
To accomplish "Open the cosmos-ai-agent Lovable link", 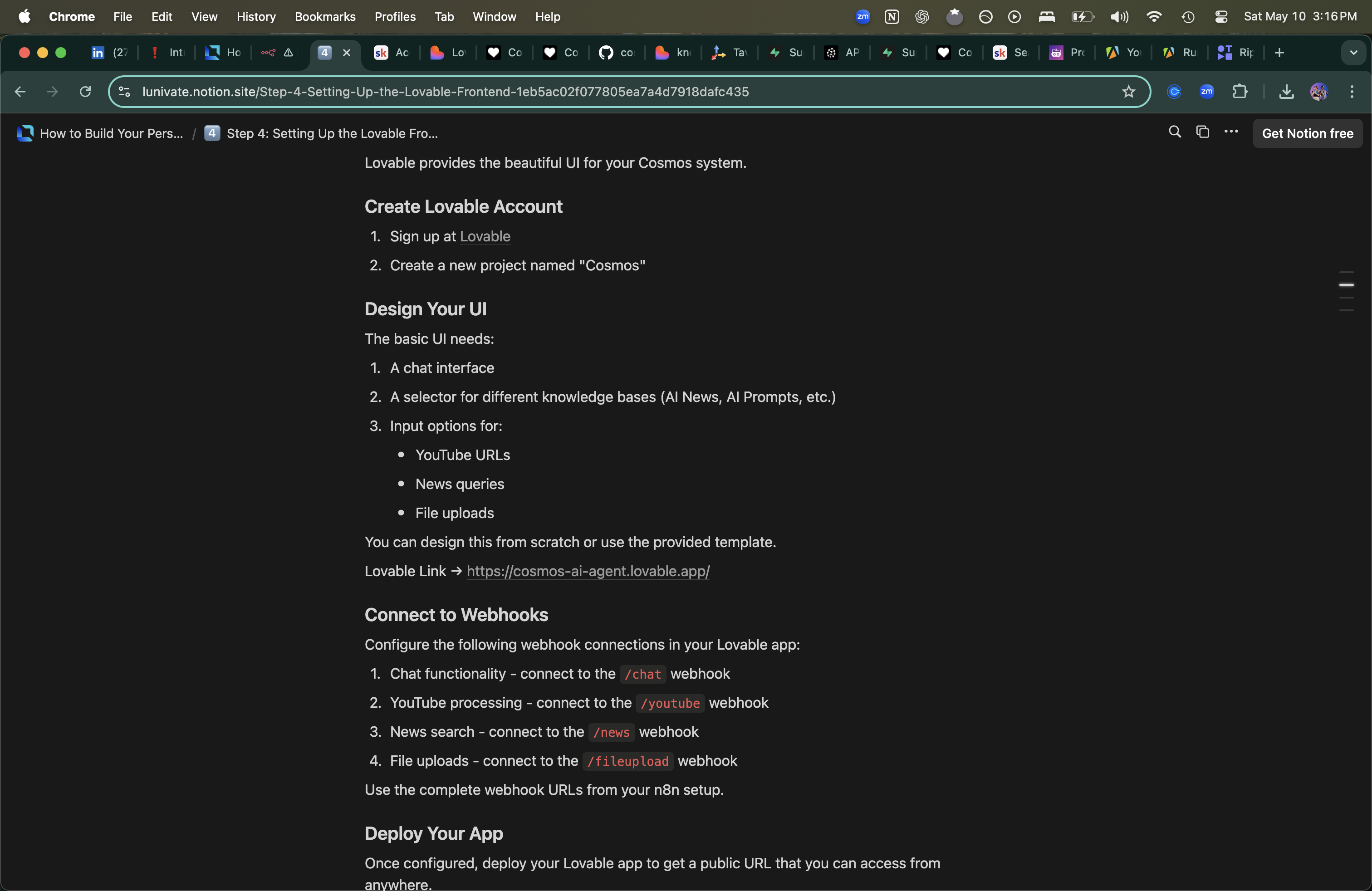I will click(x=588, y=571).
